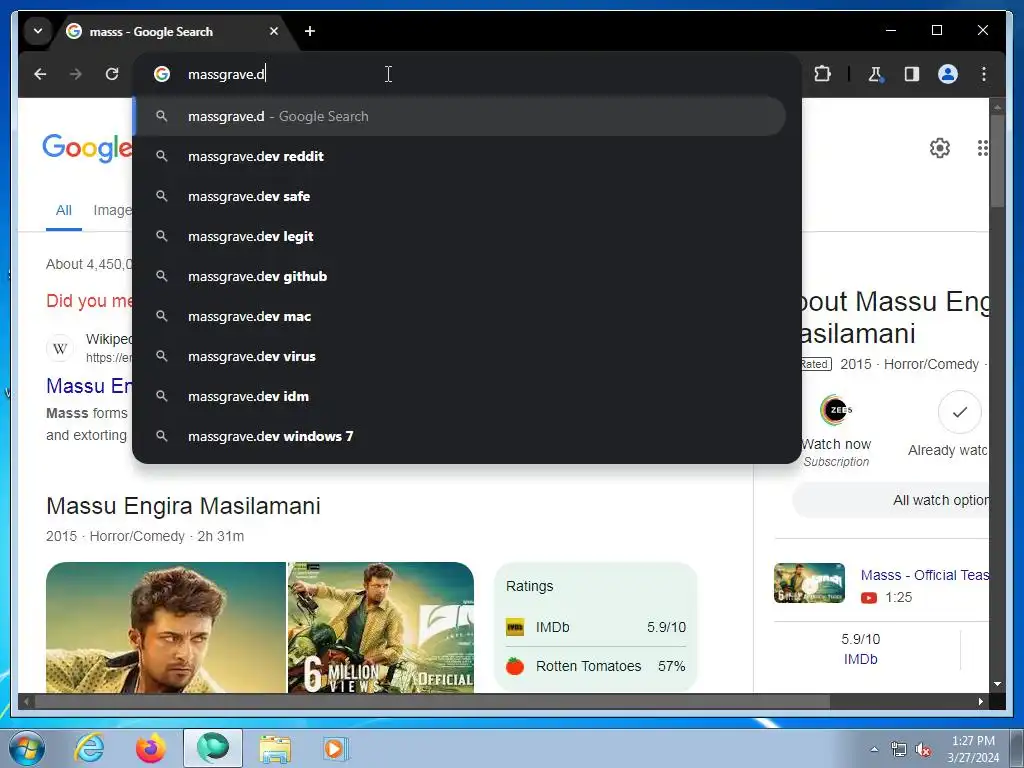Open the Extensions puzzle icon

coord(823,74)
